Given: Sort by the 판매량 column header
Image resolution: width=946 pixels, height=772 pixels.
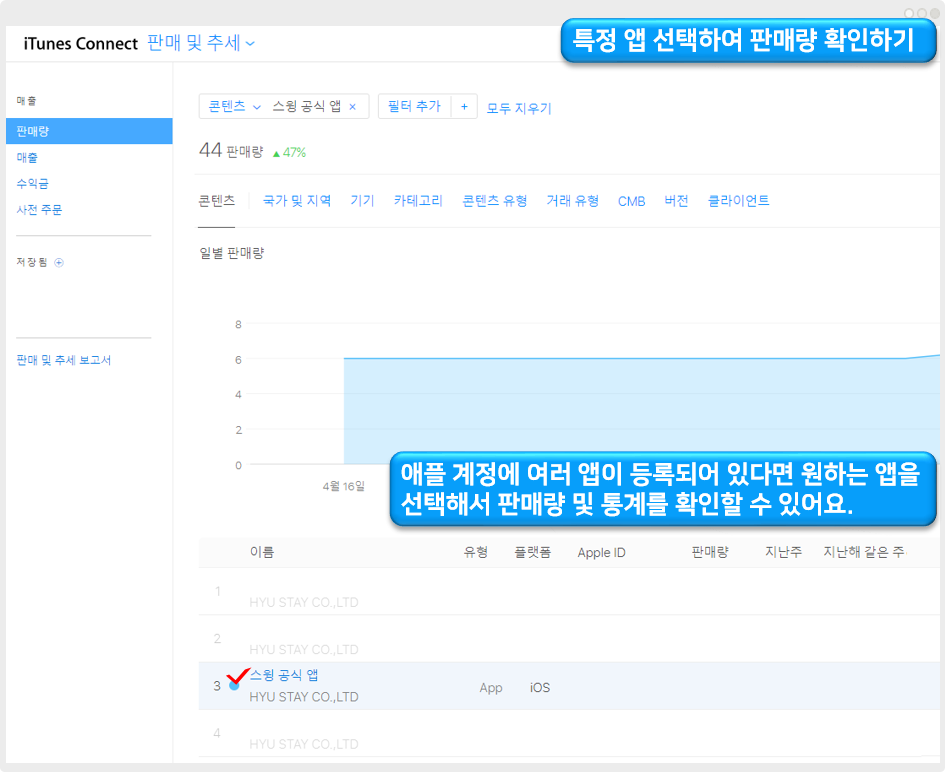Looking at the screenshot, I should point(709,552).
